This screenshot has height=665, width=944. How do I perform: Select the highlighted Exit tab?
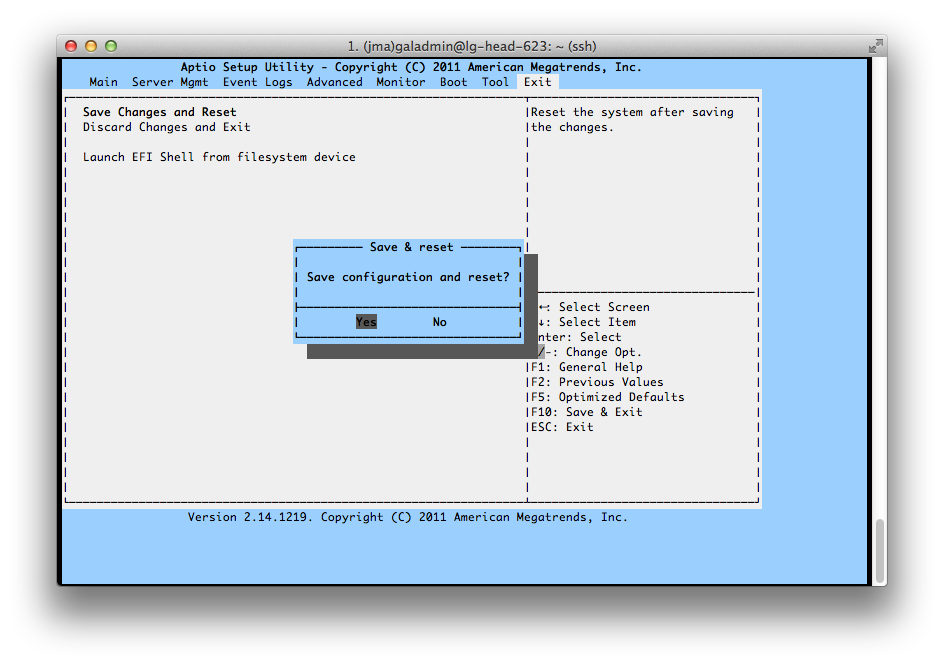(x=537, y=82)
